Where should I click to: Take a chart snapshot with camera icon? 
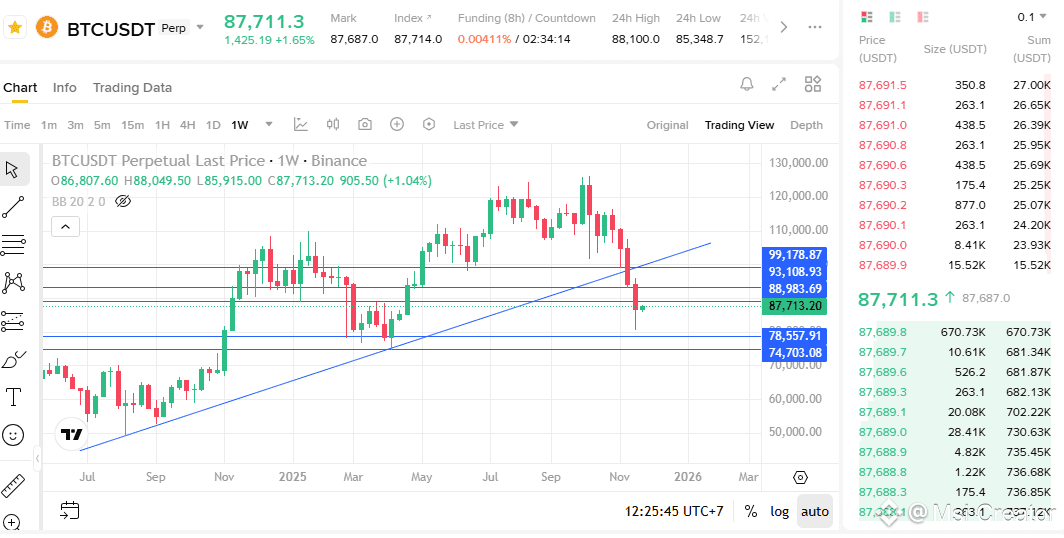click(x=365, y=124)
